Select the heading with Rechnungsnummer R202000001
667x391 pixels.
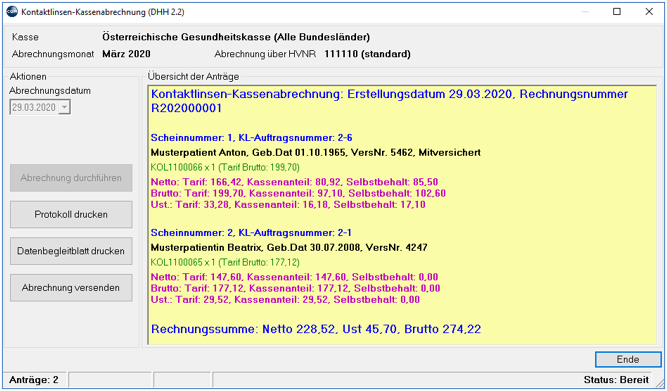[389, 101]
